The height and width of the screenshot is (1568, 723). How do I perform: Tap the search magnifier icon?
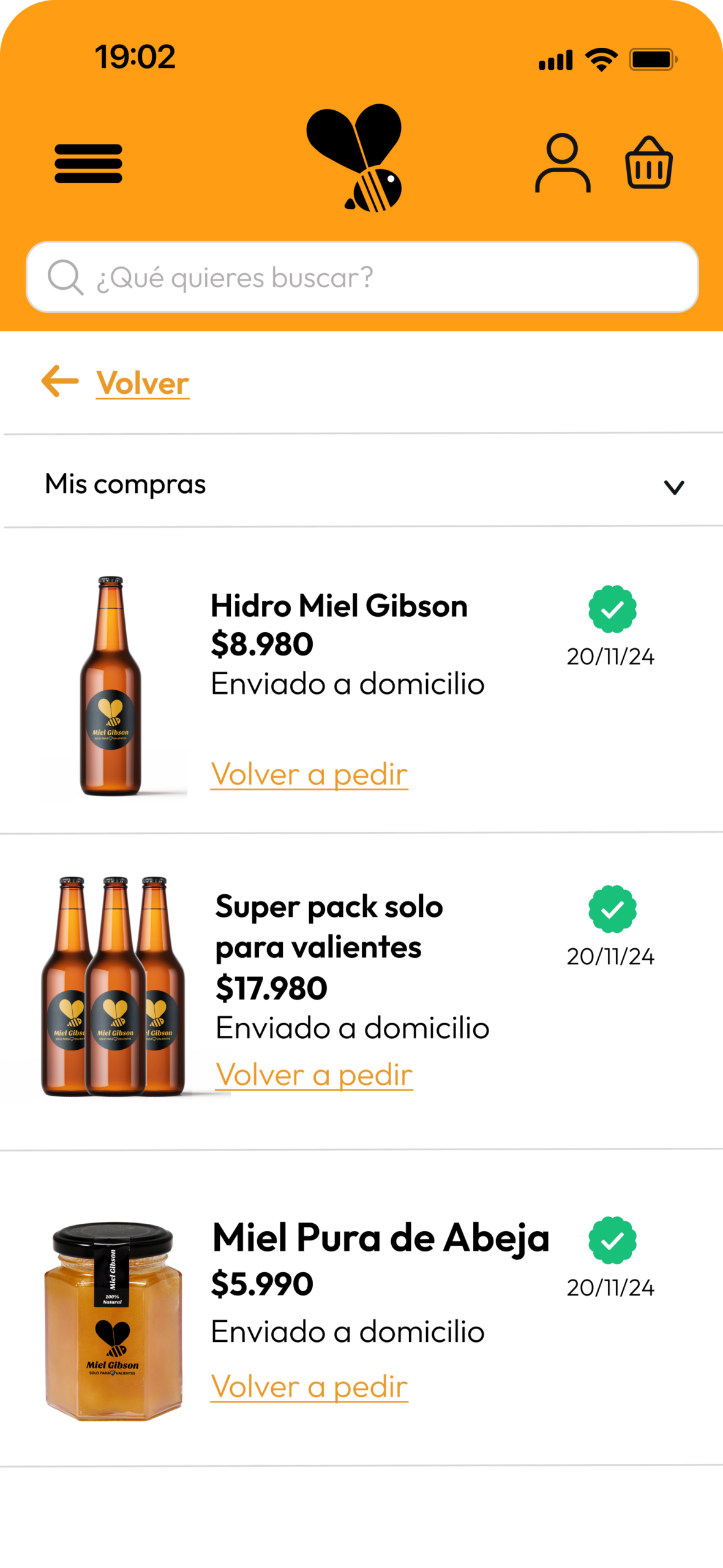point(65,277)
